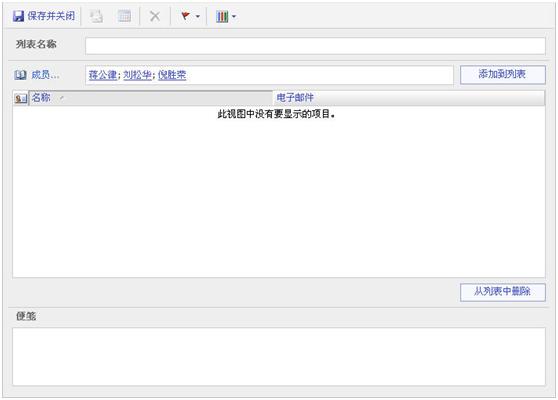The height and width of the screenshot is (400, 558).
Task: Click the floppy disk save icon
Action: point(18,16)
